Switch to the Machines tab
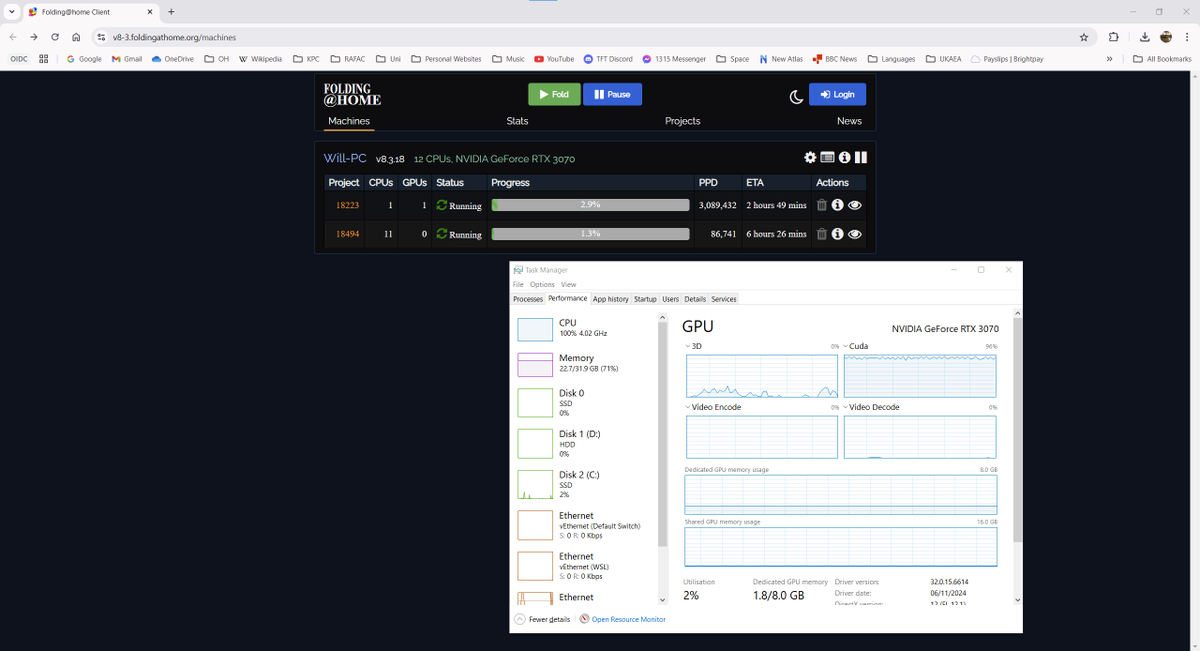This screenshot has width=1200, height=651. tap(349, 121)
